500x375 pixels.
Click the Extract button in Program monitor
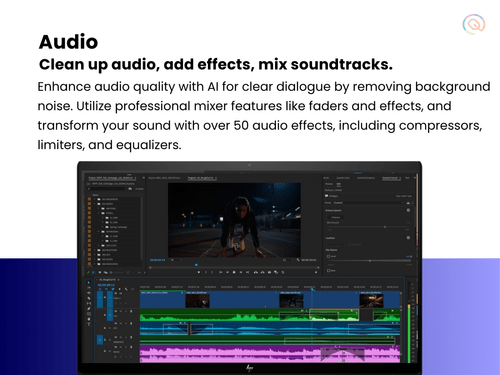[263, 272]
